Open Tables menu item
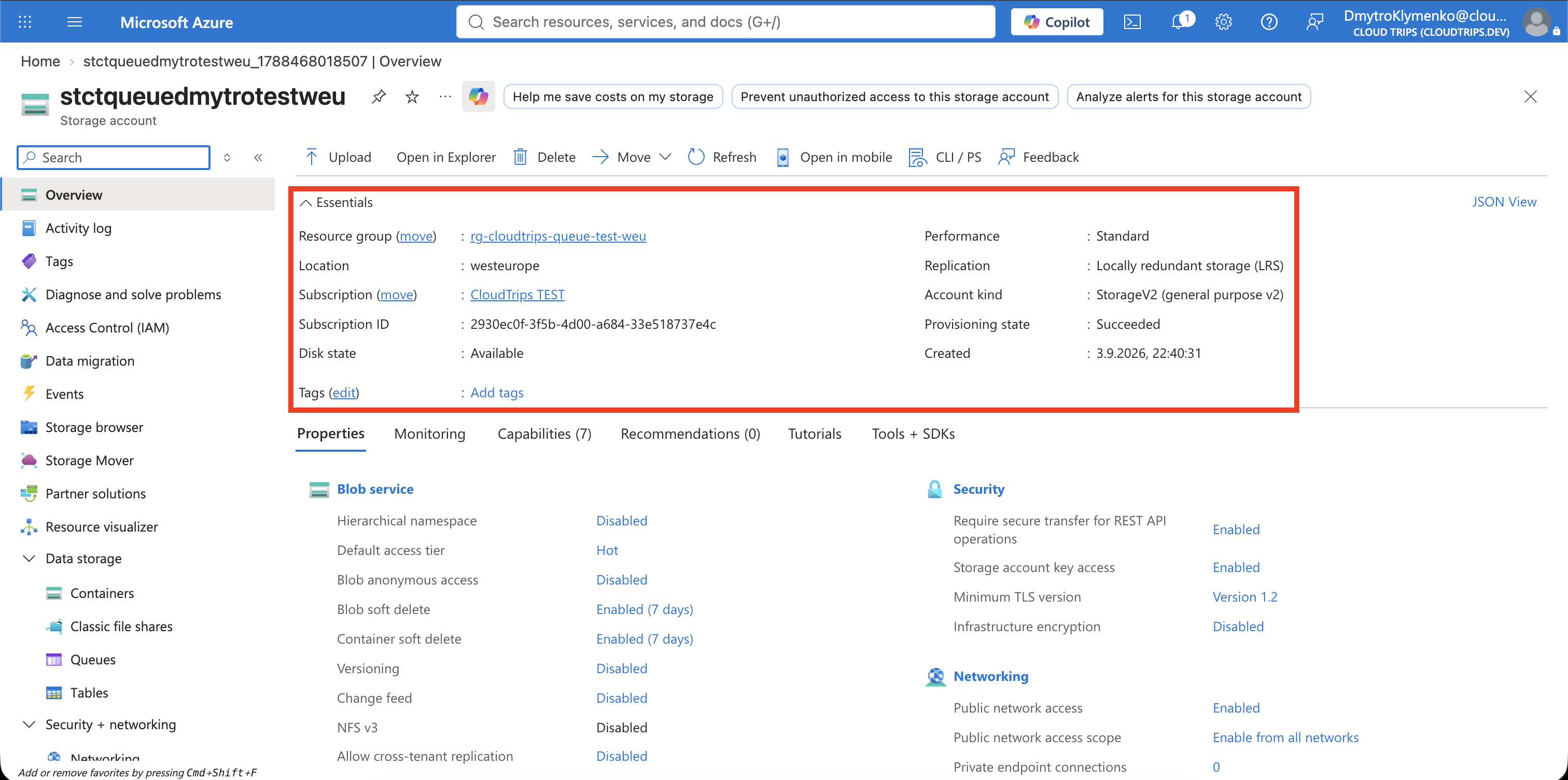 click(x=89, y=693)
